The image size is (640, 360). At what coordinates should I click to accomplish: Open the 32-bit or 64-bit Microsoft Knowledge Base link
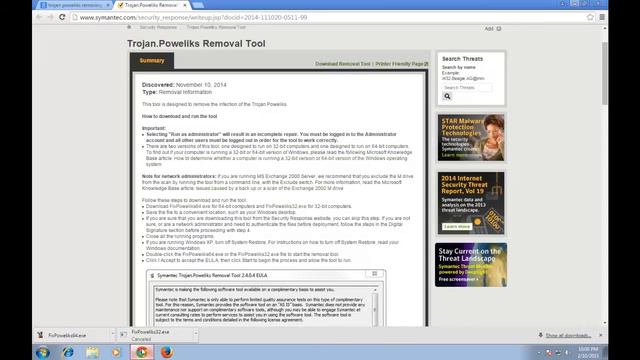pos(290,158)
